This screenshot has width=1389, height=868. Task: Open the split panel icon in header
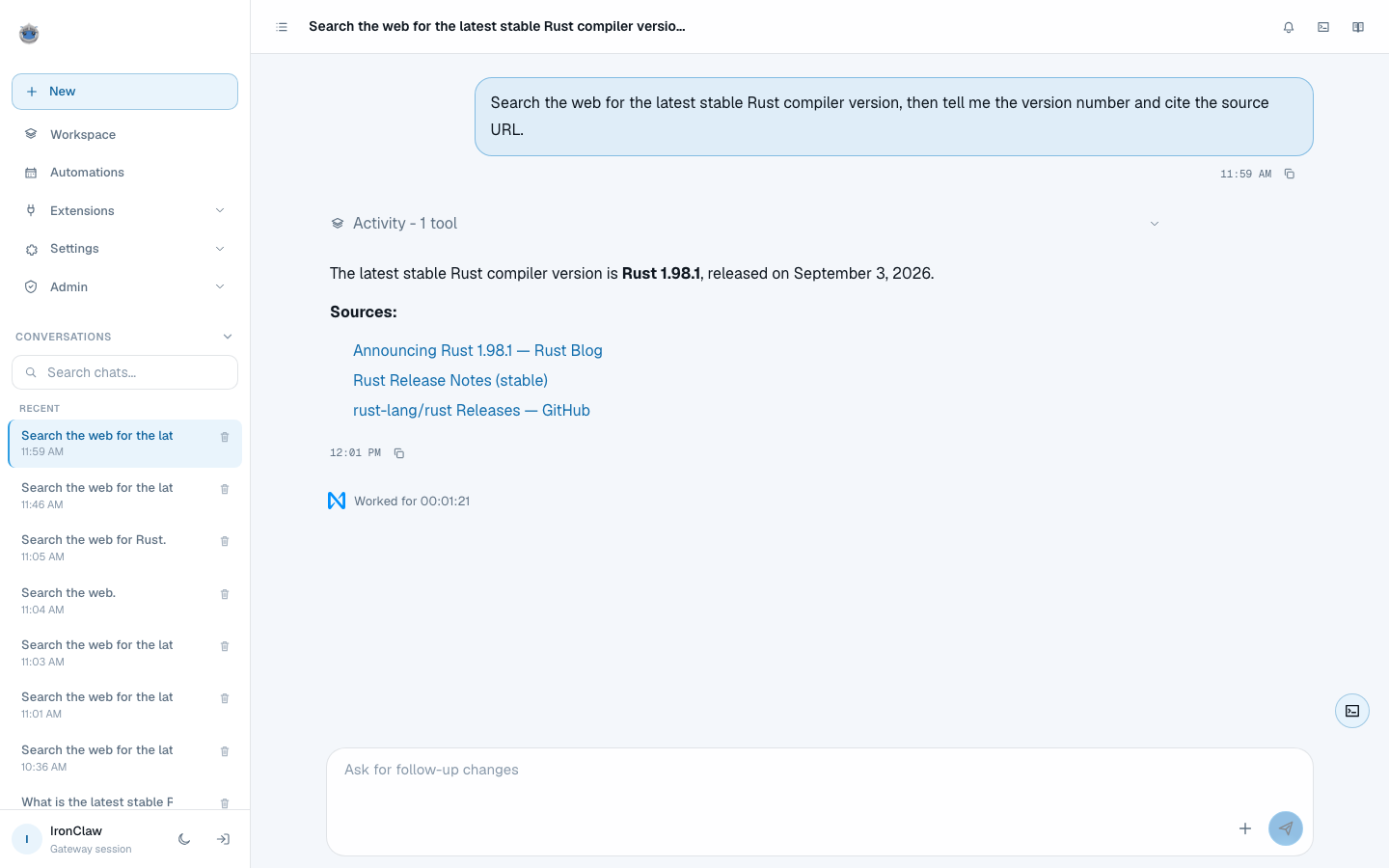(x=1358, y=27)
